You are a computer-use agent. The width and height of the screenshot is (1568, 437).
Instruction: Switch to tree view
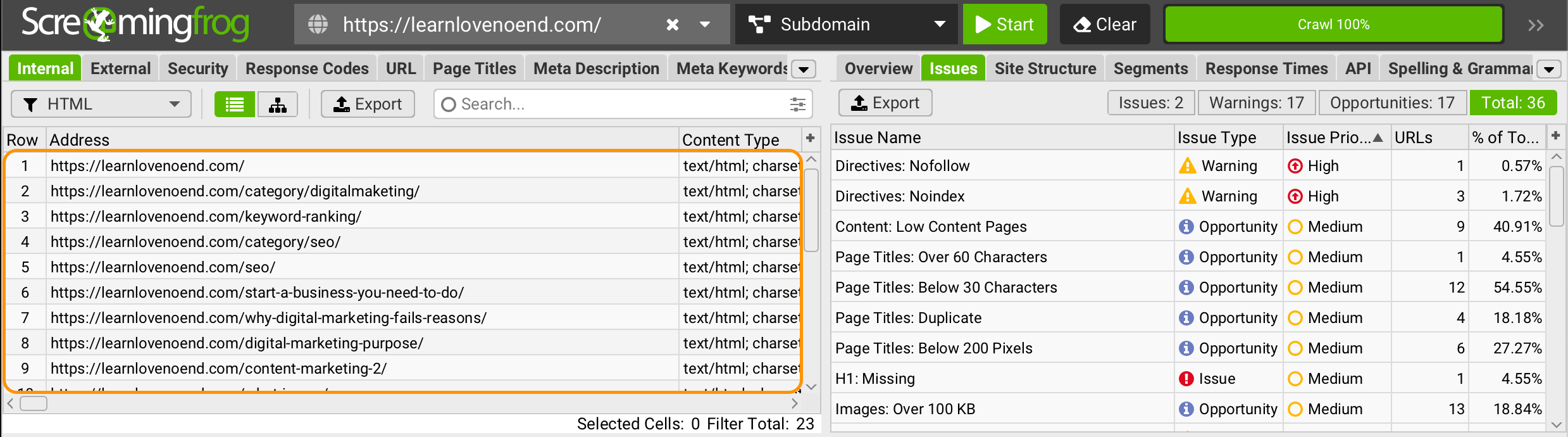coord(277,104)
